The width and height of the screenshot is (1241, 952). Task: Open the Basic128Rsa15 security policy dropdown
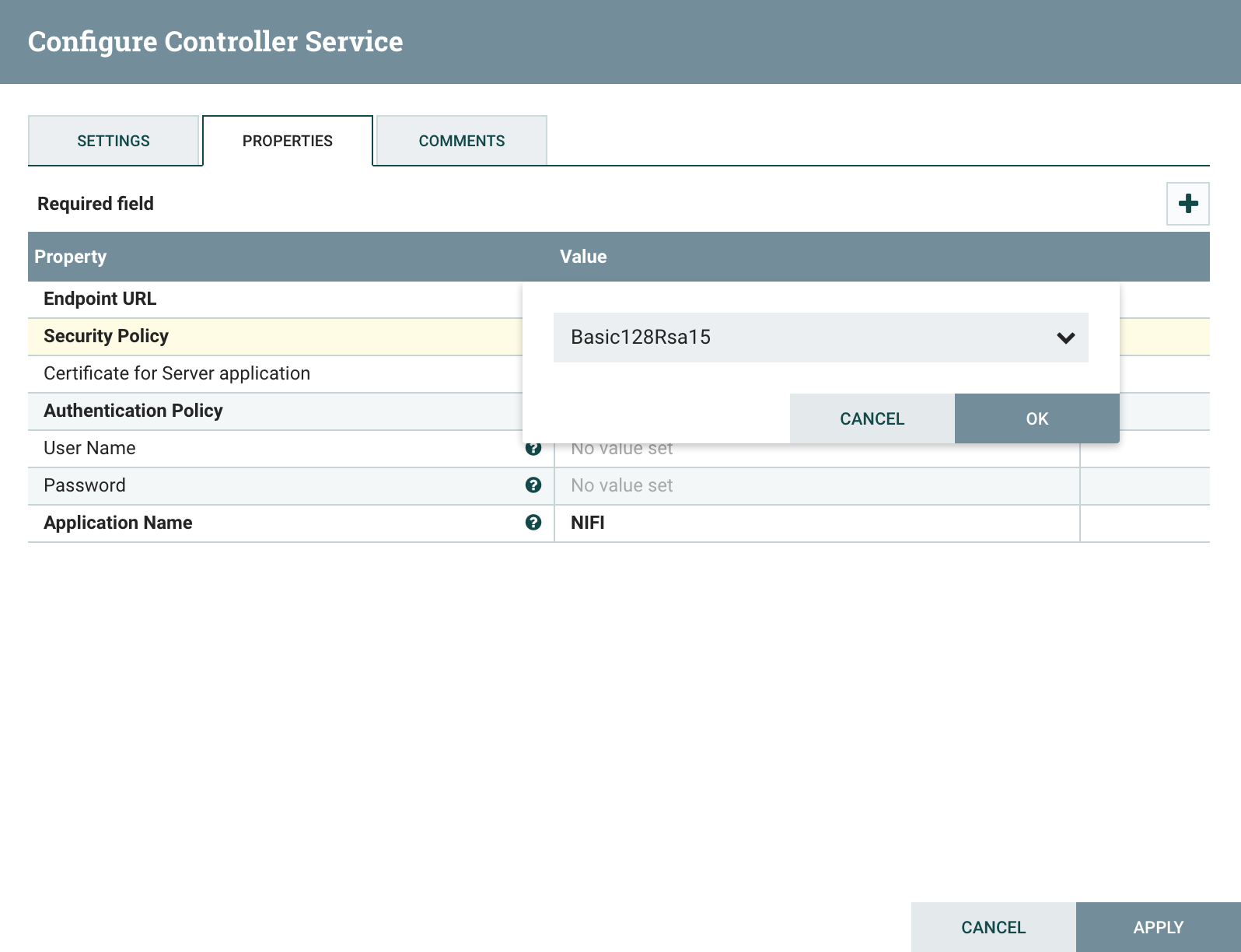click(x=820, y=338)
